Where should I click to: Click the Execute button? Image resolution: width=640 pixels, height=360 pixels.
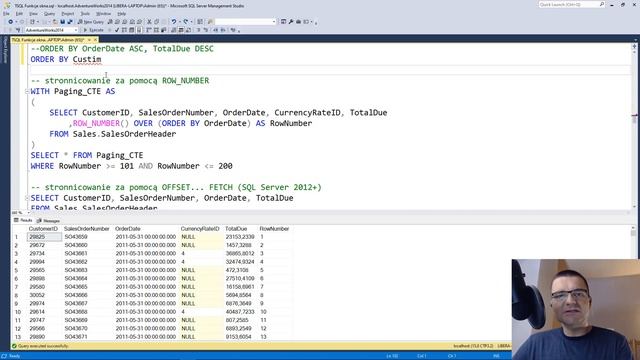pyautogui.click(x=93, y=30)
